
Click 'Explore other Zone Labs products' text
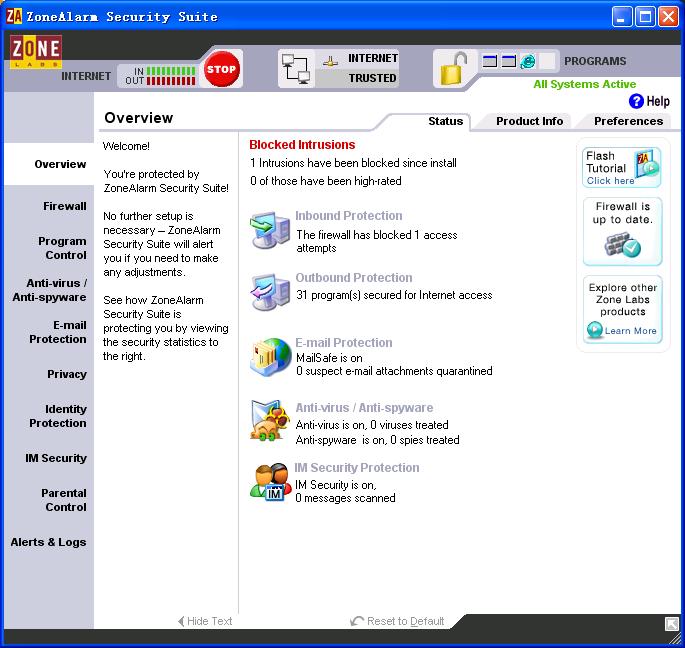pos(623,300)
